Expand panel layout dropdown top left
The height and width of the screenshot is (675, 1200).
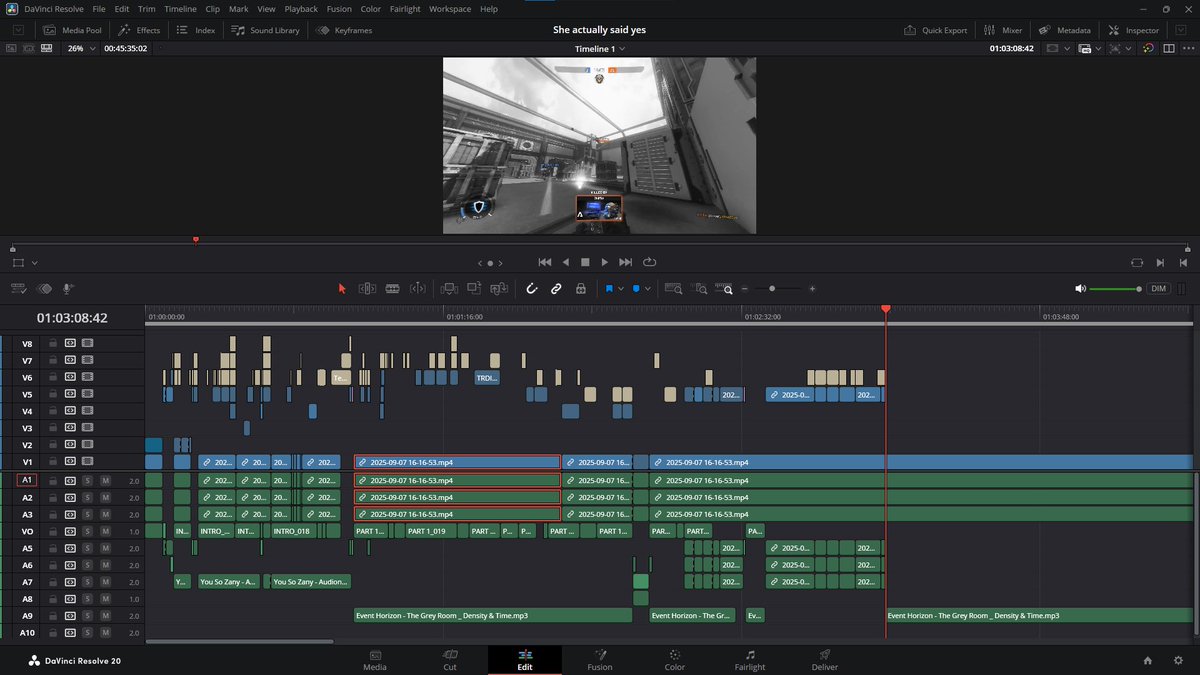[x=18, y=30]
